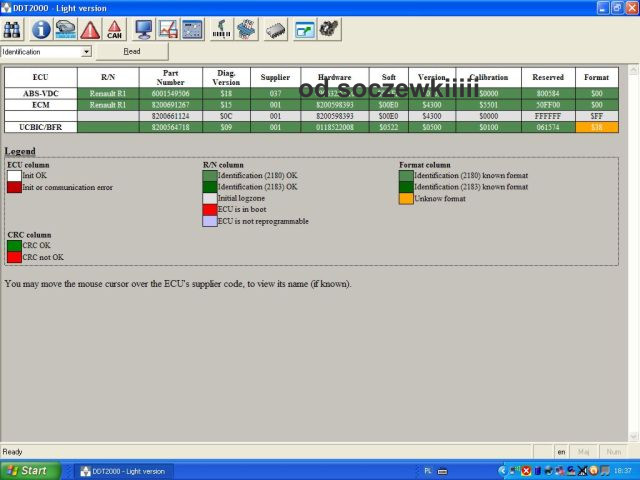
Task: Click reserved value 061574
Action: (548, 127)
